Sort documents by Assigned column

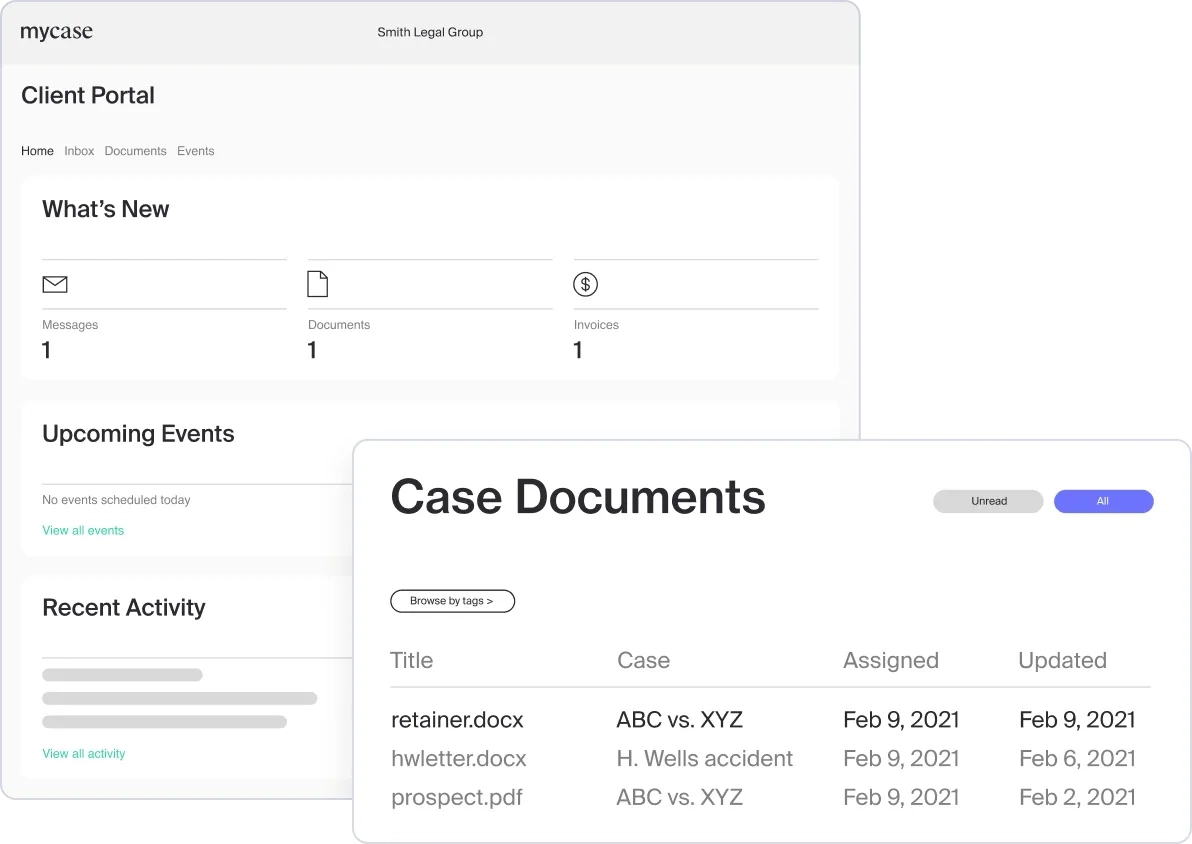click(890, 660)
